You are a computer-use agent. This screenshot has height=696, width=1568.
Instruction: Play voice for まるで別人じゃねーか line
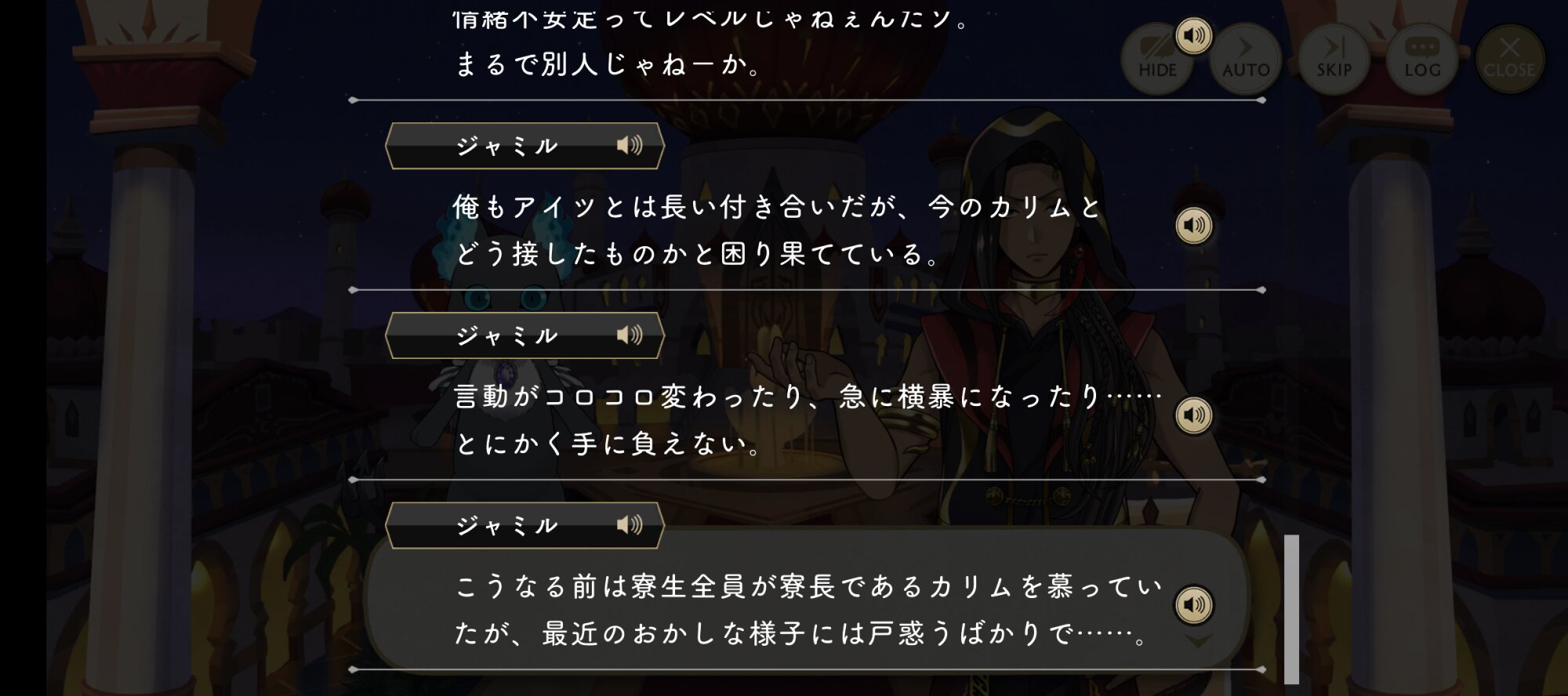tap(1193, 36)
